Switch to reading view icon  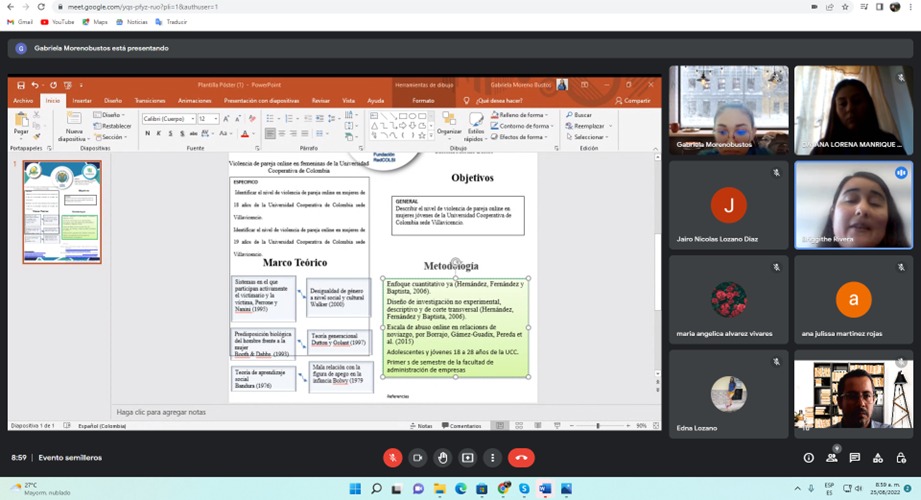pyautogui.click(x=538, y=425)
